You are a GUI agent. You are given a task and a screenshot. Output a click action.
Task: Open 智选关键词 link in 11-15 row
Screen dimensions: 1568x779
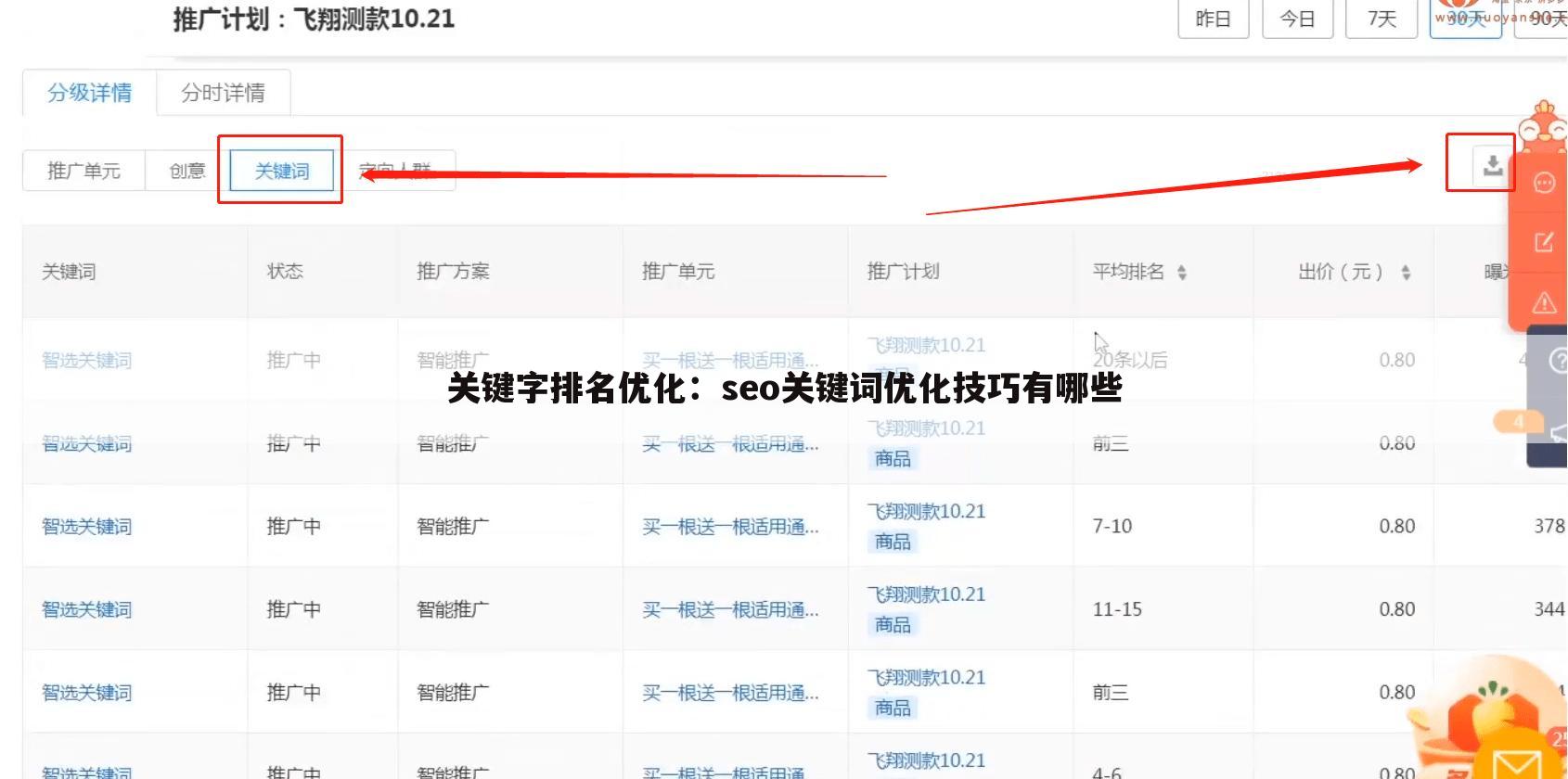pos(87,610)
